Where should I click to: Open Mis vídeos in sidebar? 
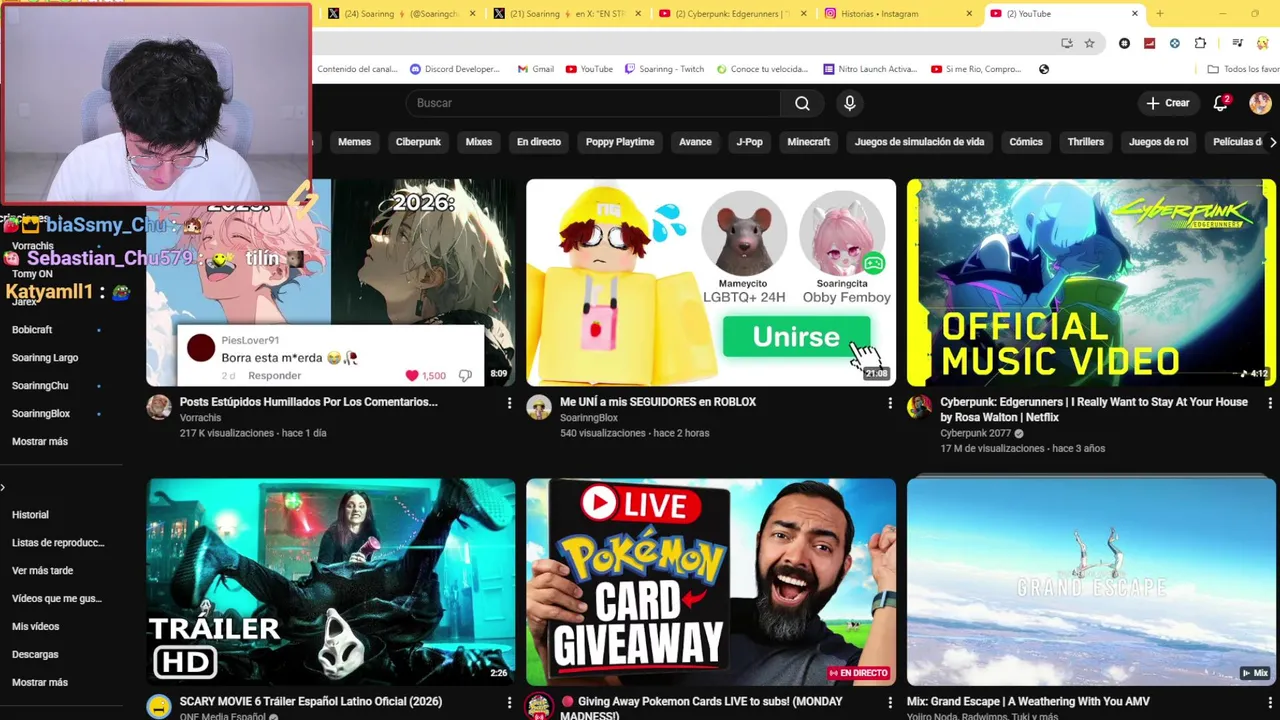pyautogui.click(x=35, y=626)
